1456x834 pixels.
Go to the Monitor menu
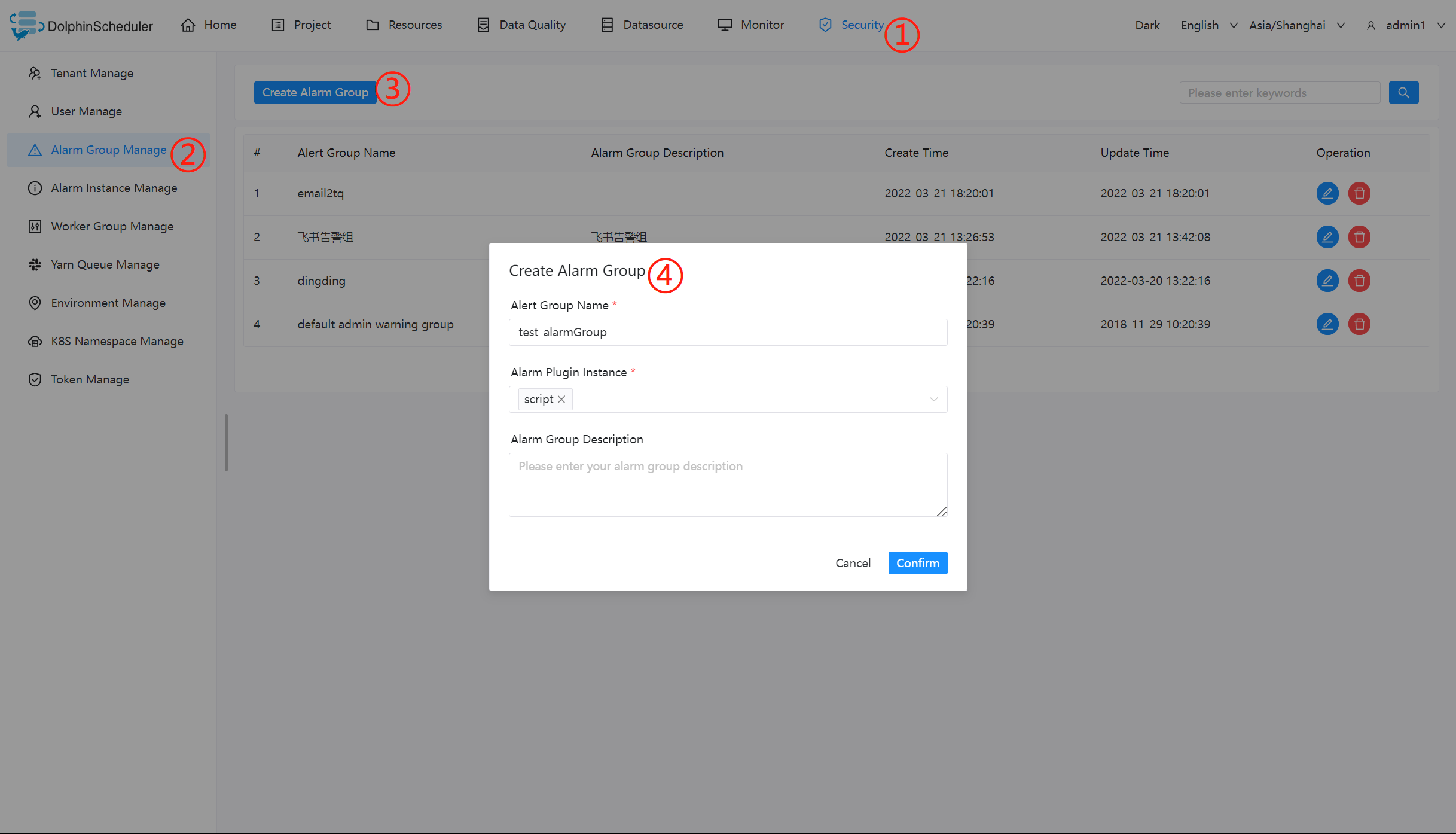[750, 25]
